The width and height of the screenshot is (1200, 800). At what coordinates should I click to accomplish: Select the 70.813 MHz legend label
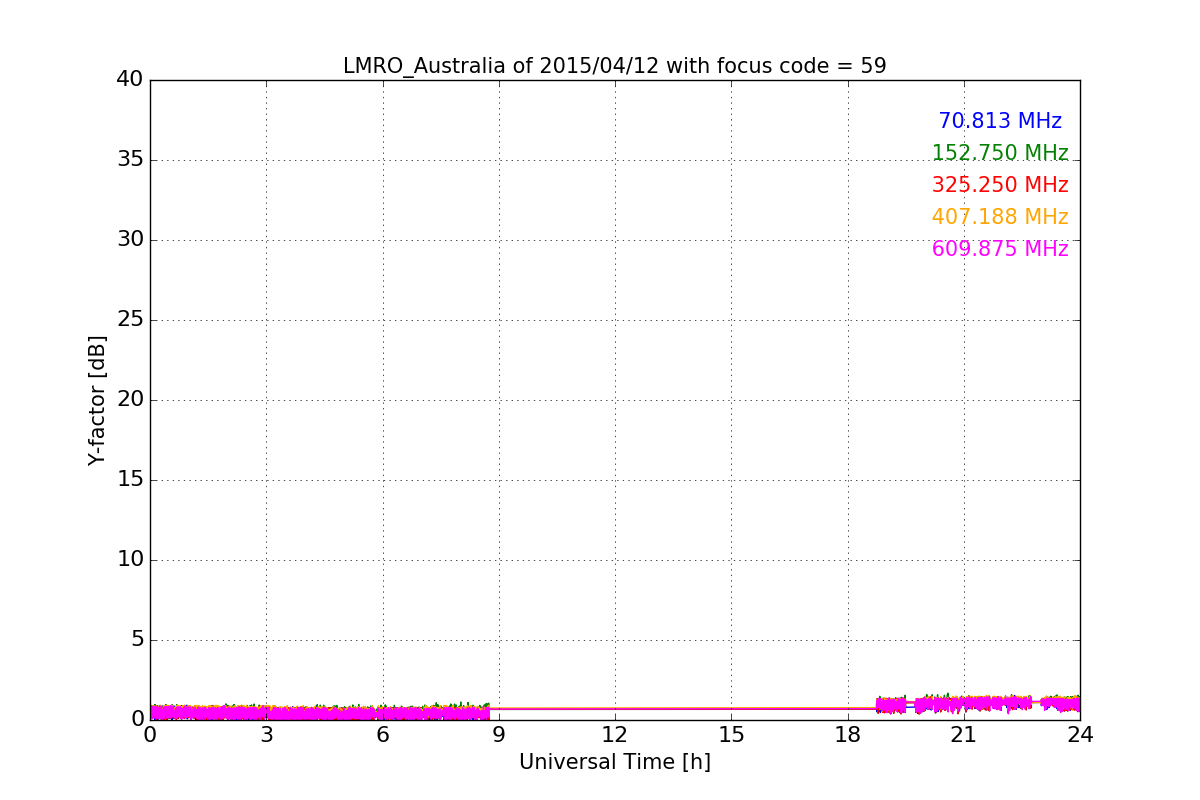click(1000, 121)
